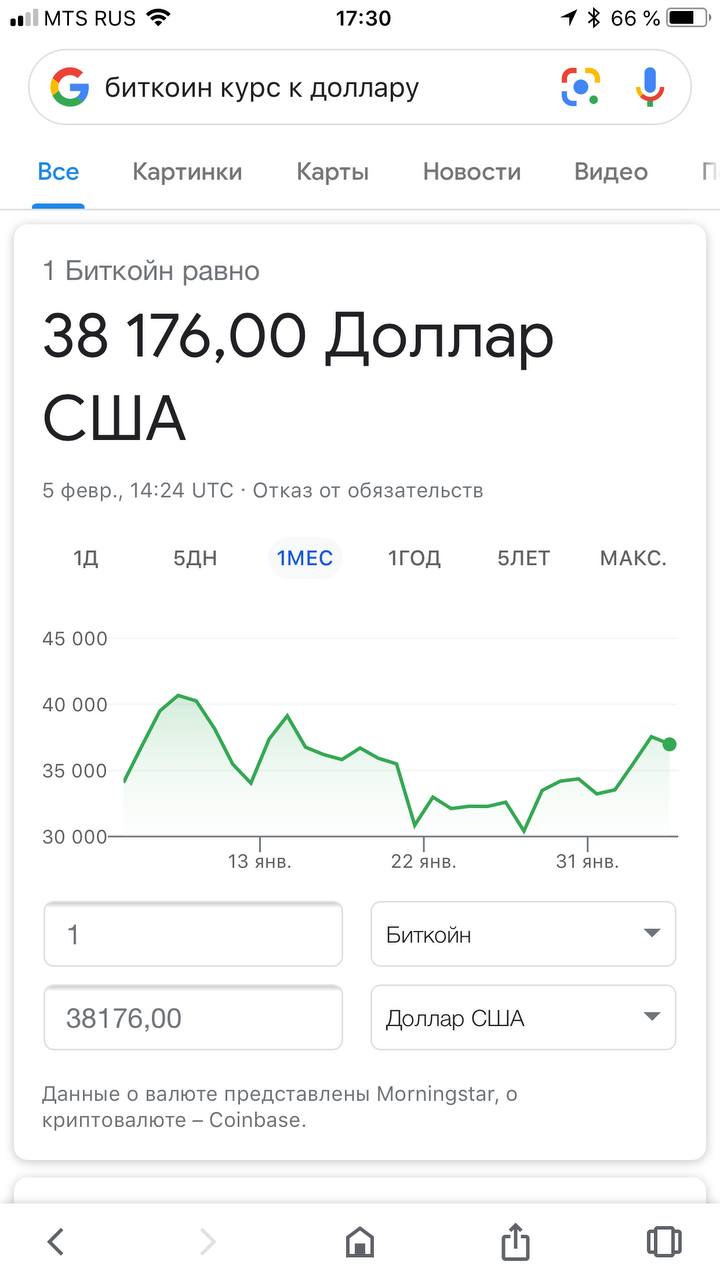This screenshot has height=1280, width=720.
Task: Tap the share icon
Action: point(514,1242)
